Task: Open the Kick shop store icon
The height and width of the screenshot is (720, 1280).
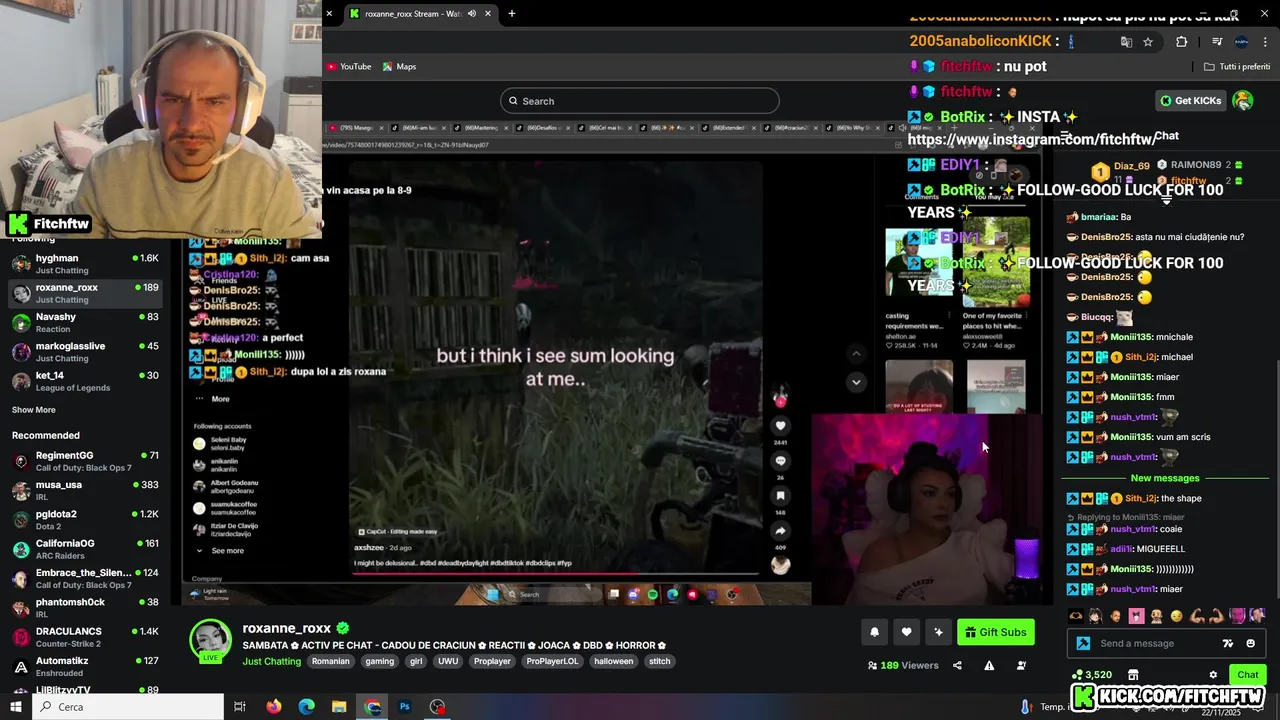Action: (1133, 675)
